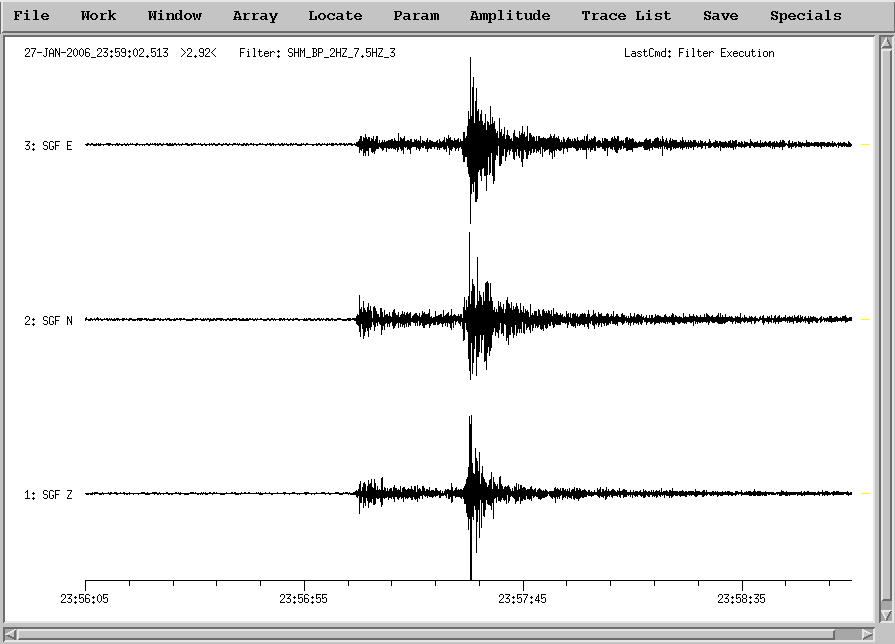Open the Window menu
895x644 pixels.
(x=175, y=15)
